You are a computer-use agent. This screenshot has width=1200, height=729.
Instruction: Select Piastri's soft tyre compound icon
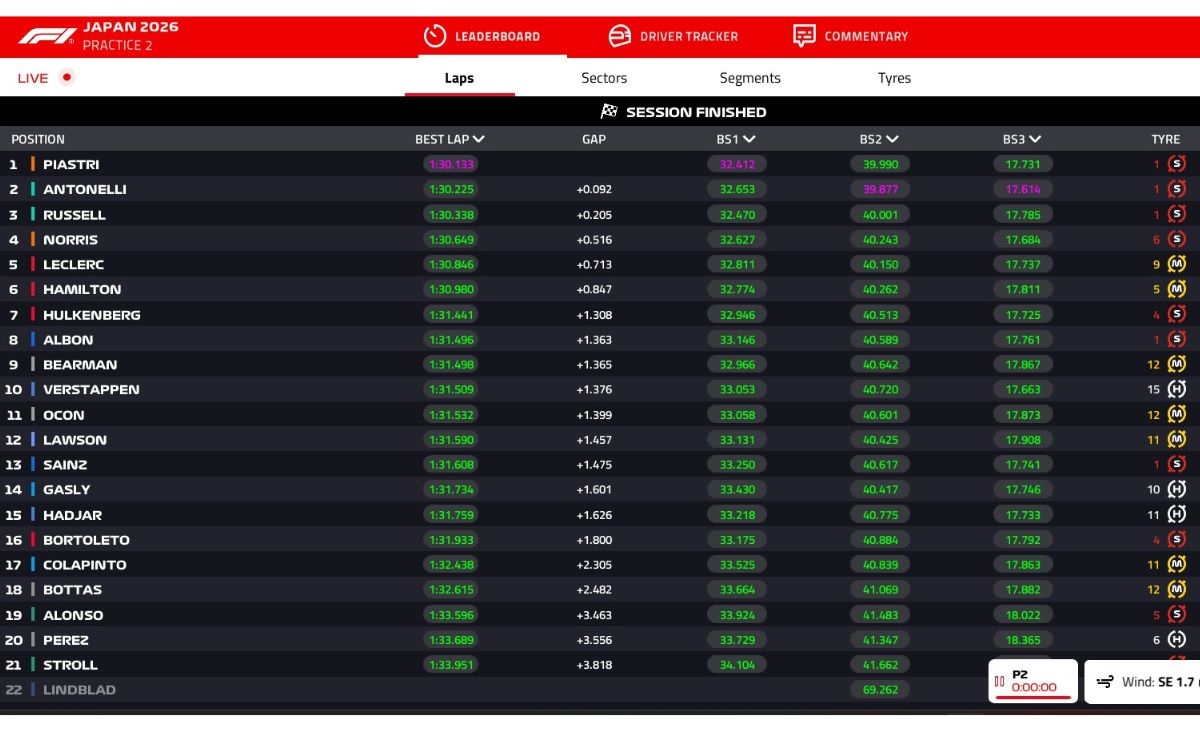click(x=1178, y=164)
